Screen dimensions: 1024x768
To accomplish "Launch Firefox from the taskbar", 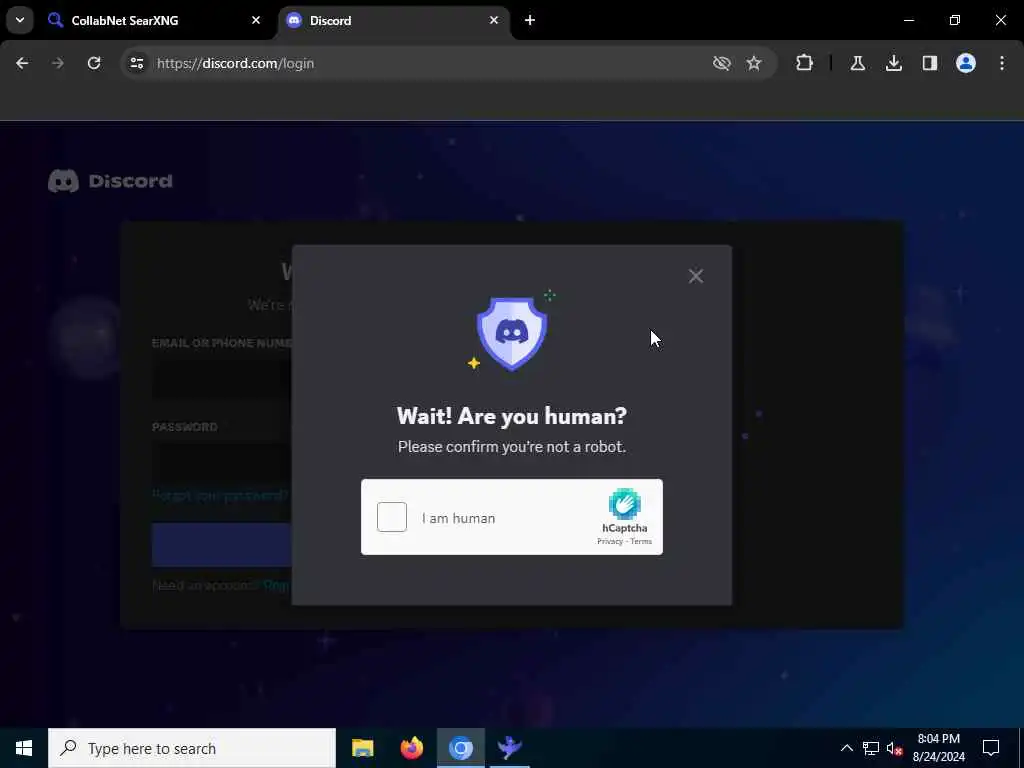I will [411, 748].
